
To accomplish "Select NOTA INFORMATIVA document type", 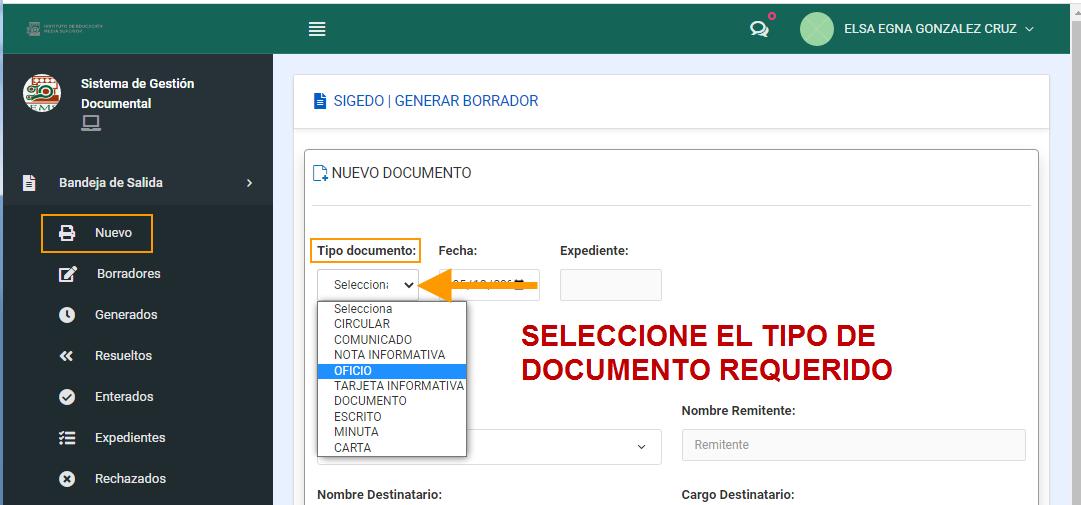I will click(392, 355).
